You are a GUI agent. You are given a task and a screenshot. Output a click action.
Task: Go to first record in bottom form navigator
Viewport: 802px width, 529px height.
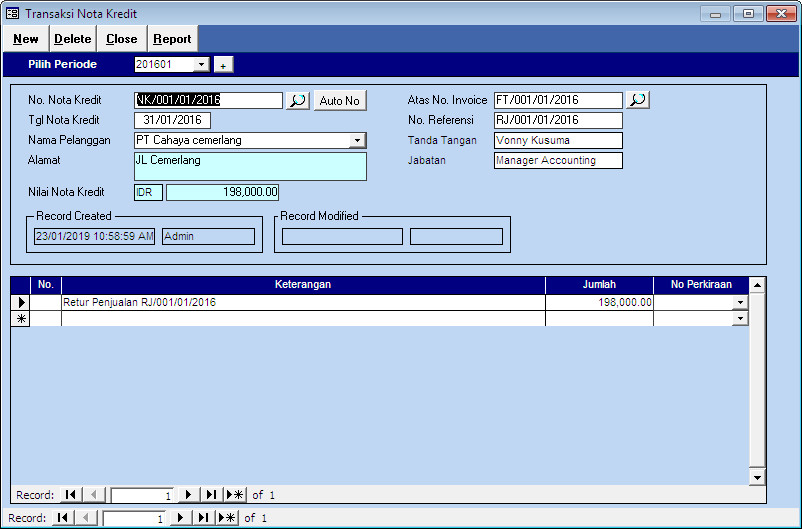click(x=62, y=518)
